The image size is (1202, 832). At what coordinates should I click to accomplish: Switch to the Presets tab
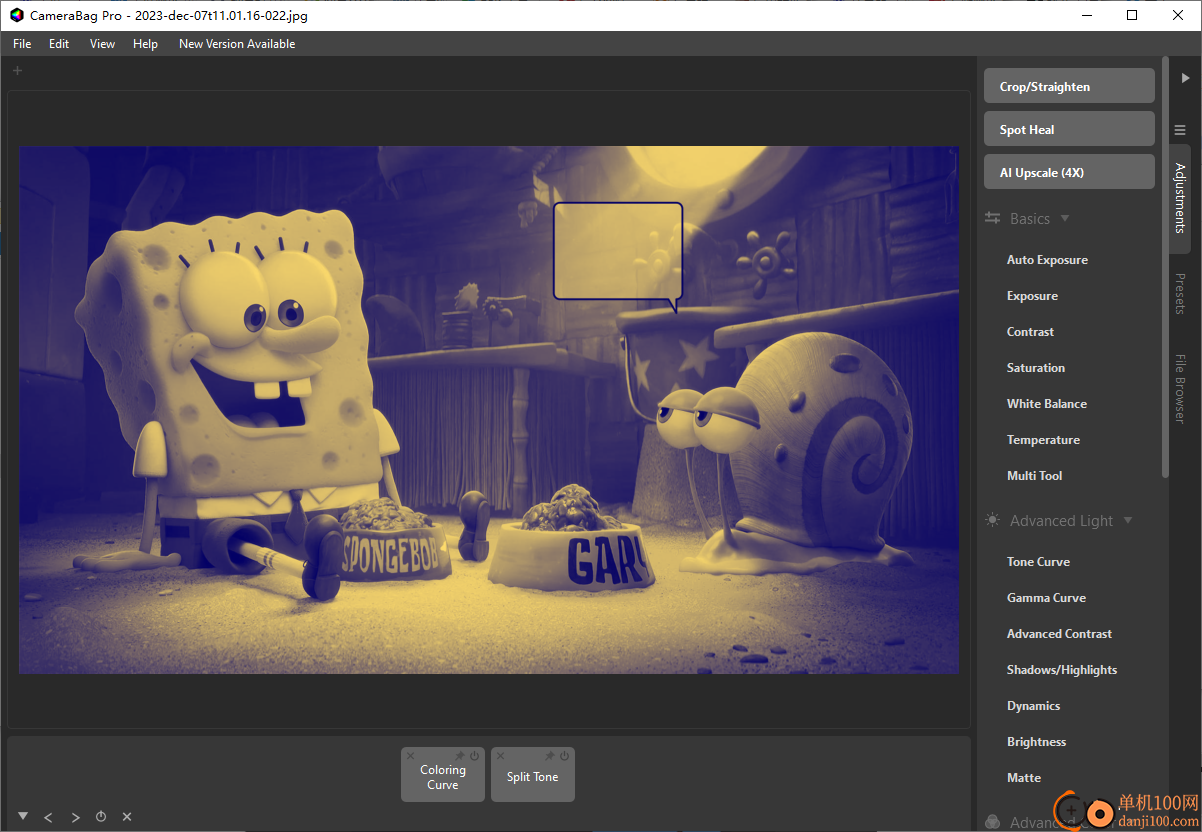click(x=1180, y=294)
